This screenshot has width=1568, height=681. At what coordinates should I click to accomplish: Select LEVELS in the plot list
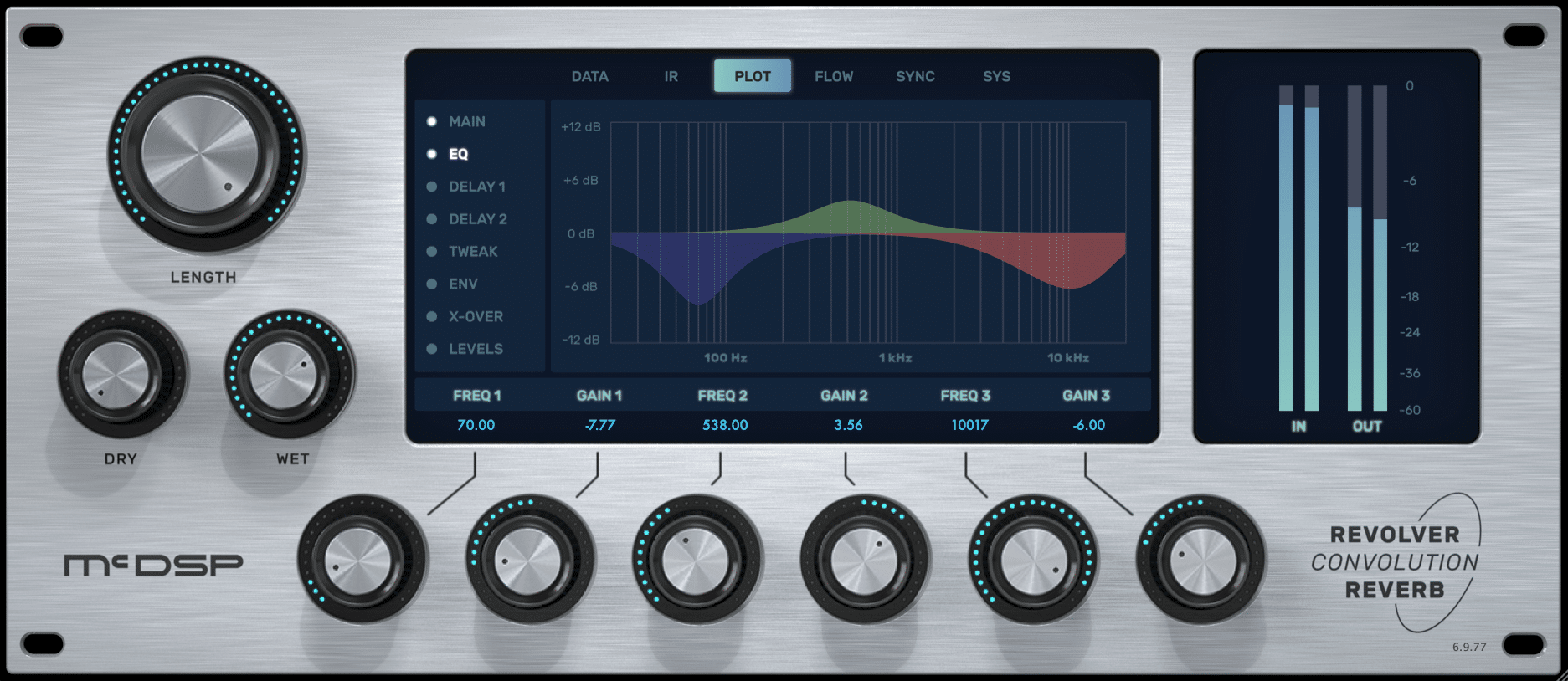coord(475,349)
